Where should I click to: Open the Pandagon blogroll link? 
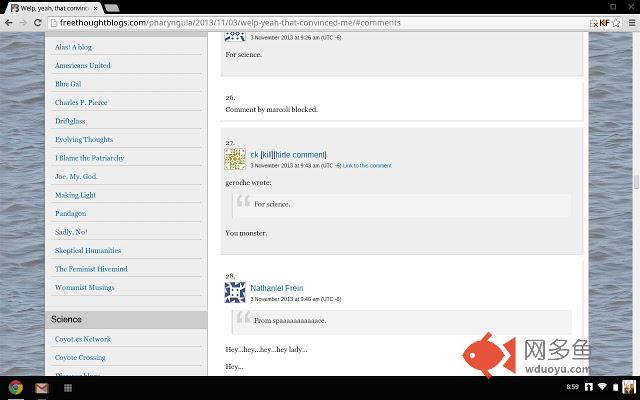coord(70,213)
